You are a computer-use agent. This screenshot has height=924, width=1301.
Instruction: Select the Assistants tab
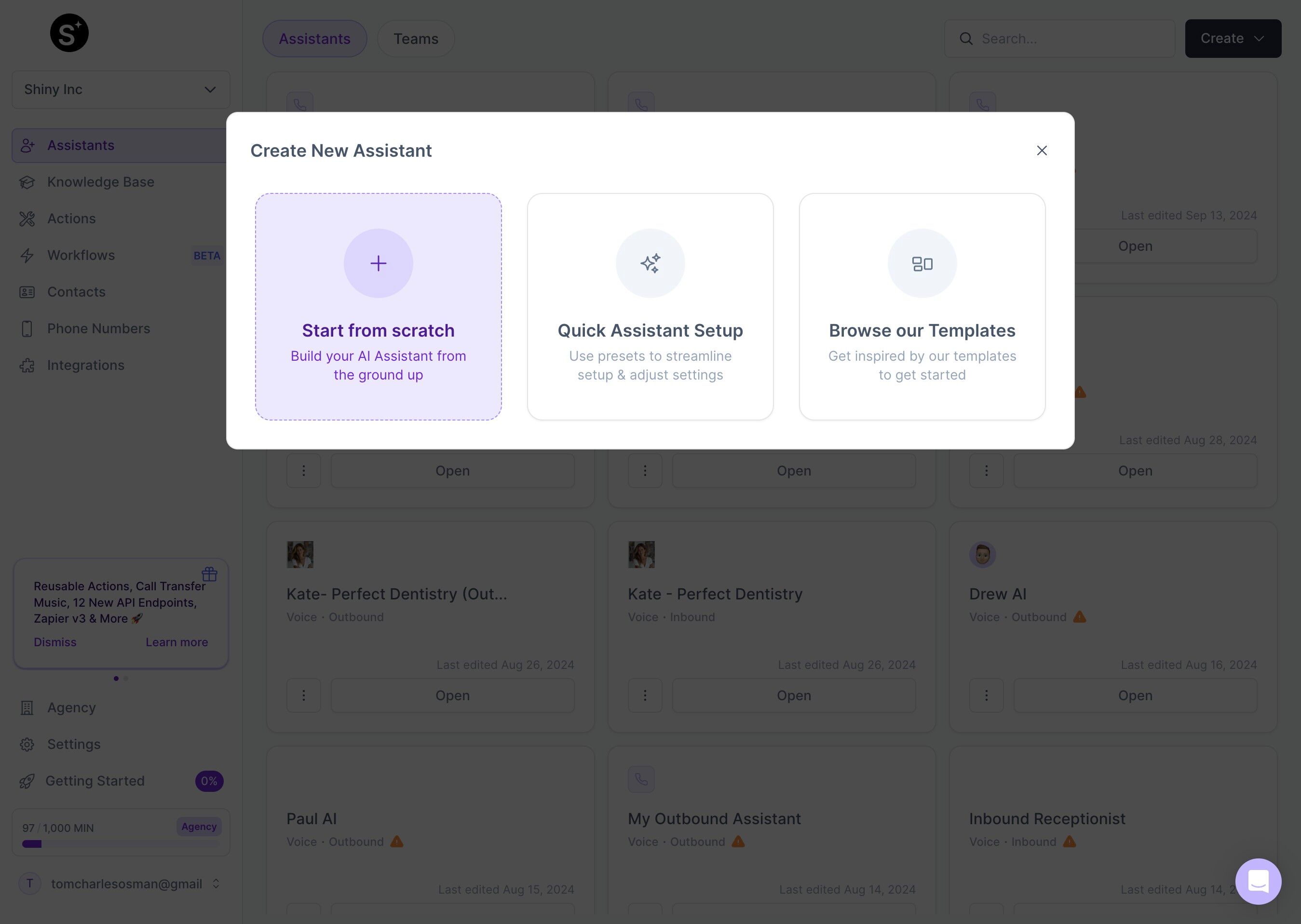point(314,38)
